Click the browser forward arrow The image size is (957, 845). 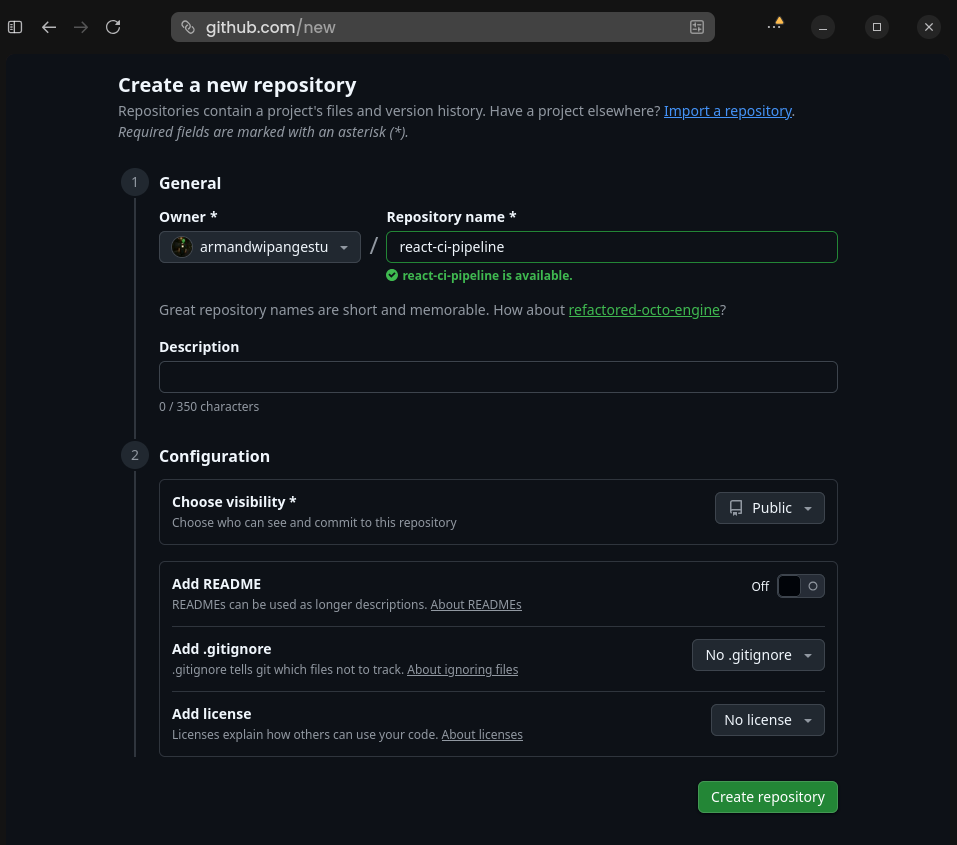(x=81, y=27)
